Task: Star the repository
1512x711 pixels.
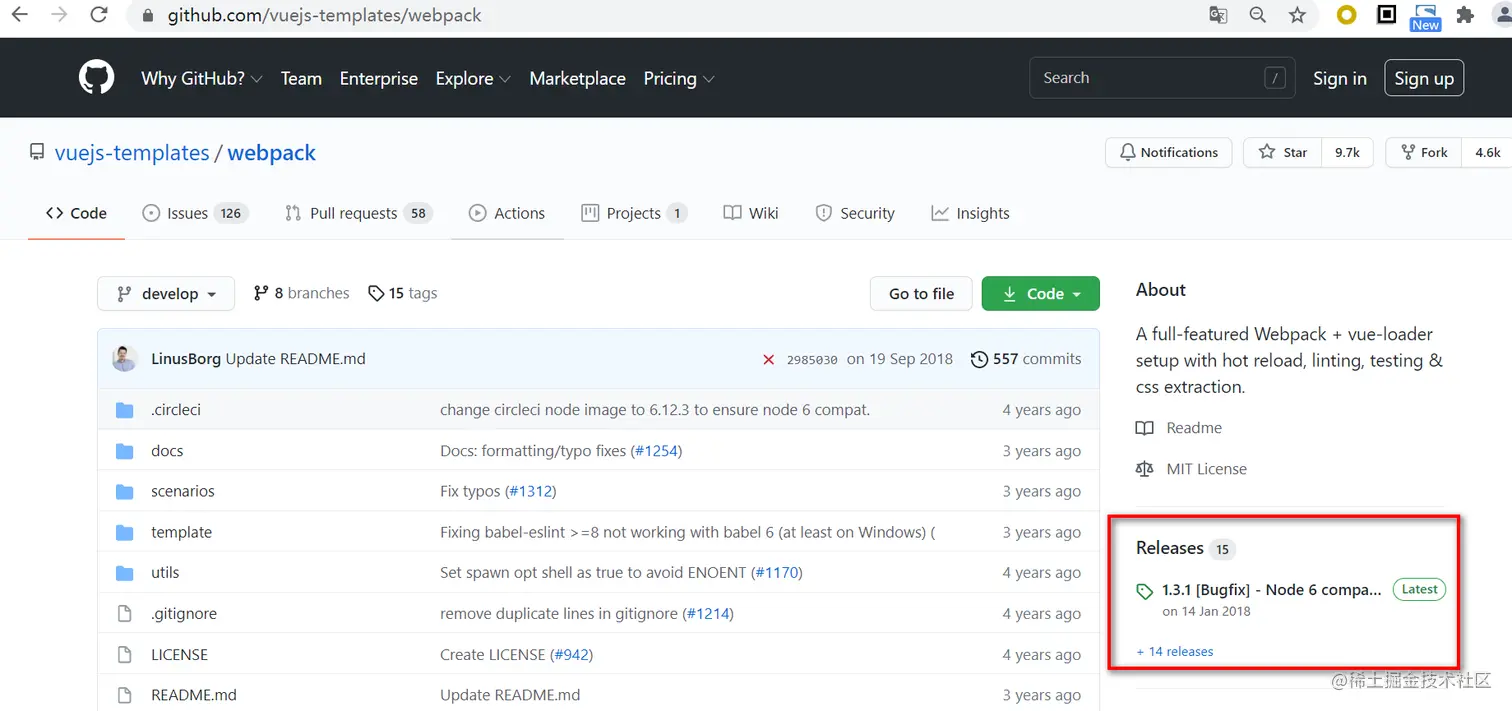Action: 1283,152
